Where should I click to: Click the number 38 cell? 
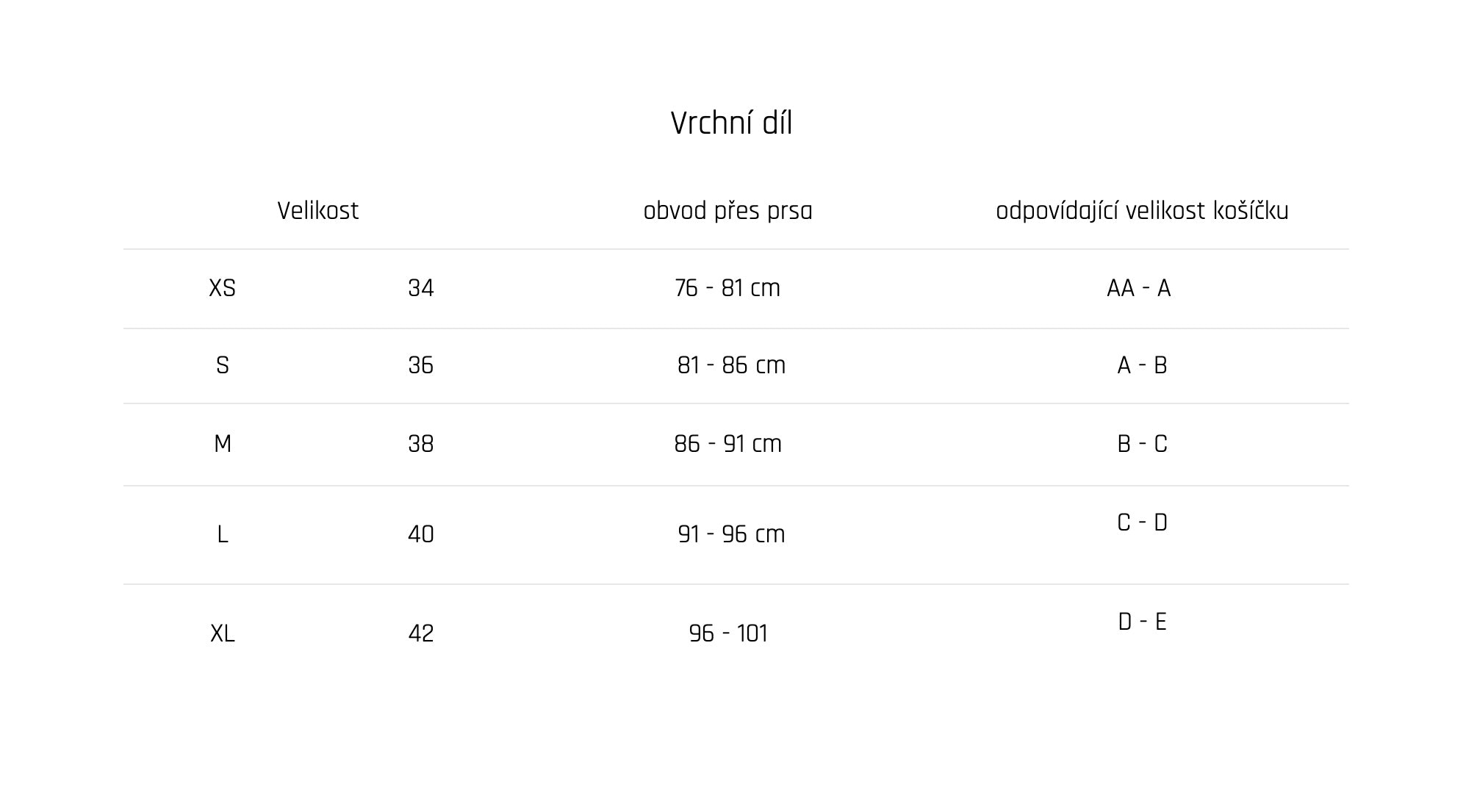click(421, 444)
